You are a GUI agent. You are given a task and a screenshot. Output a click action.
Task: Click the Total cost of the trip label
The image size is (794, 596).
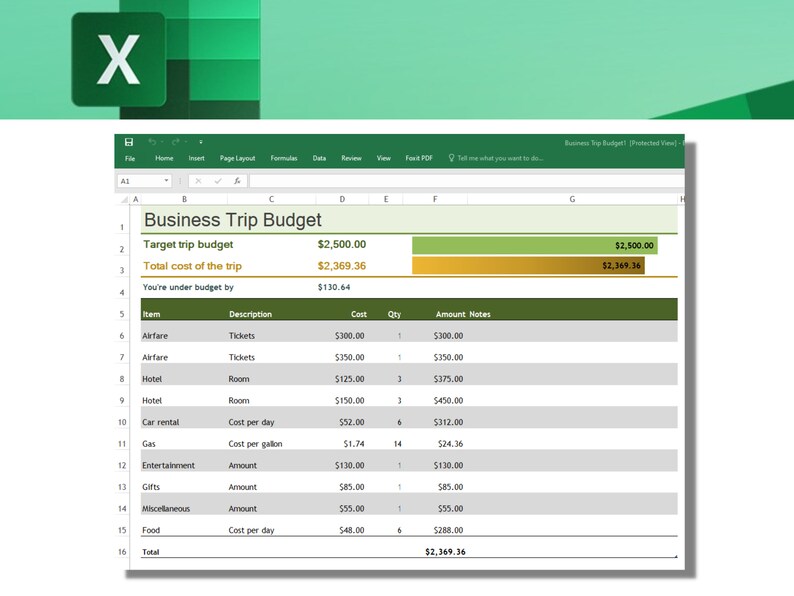click(x=192, y=266)
